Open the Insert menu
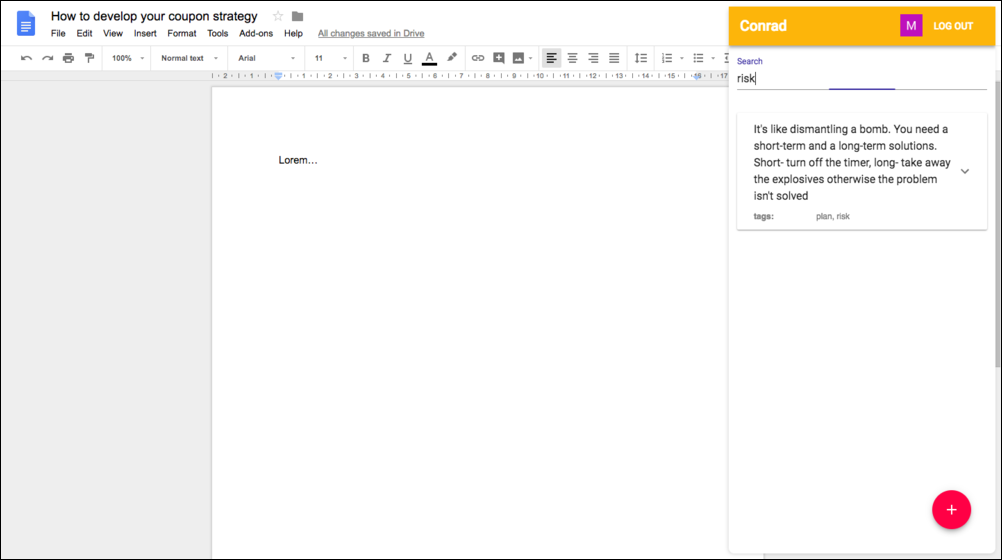The image size is (1002, 560). point(145,33)
